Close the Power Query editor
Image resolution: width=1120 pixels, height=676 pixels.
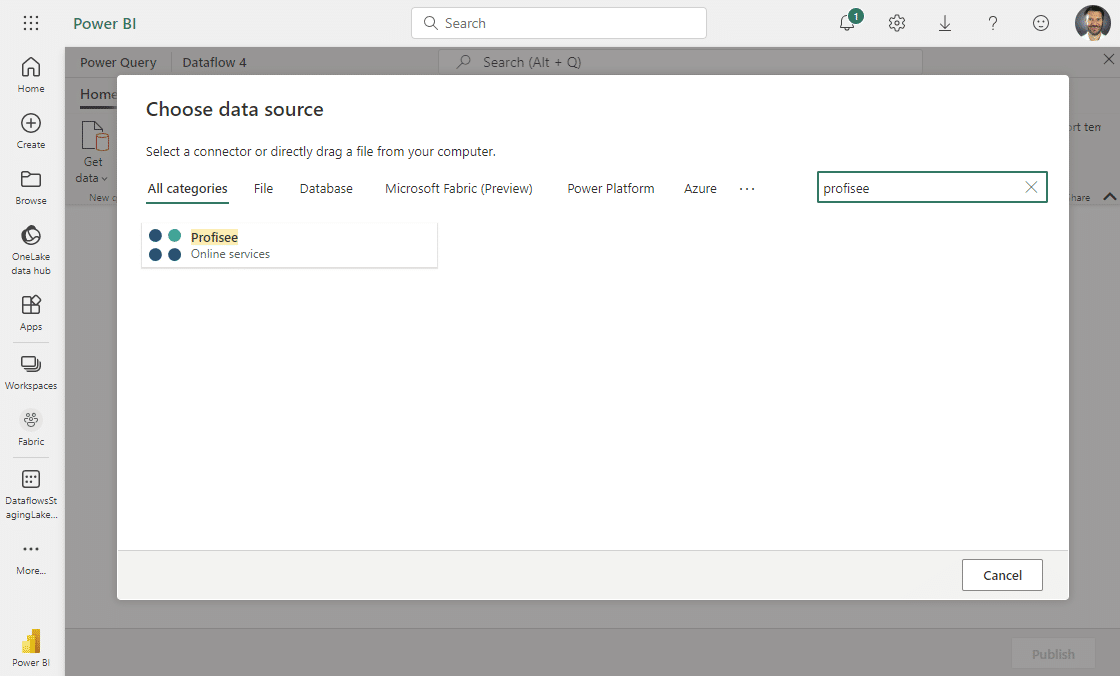[1108, 59]
